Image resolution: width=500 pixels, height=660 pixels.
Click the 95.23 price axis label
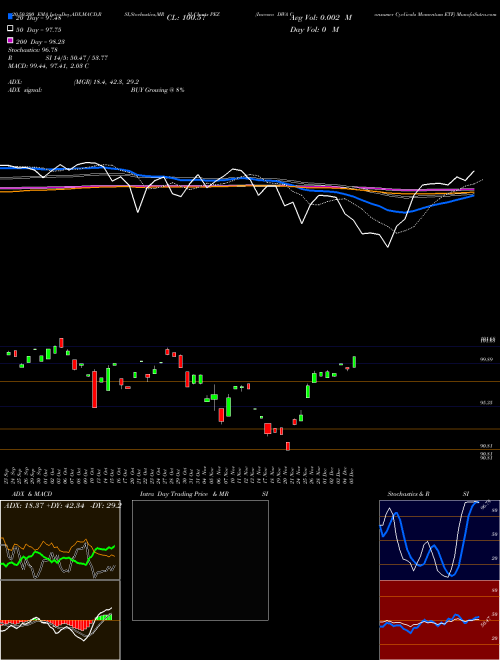tap(486, 402)
